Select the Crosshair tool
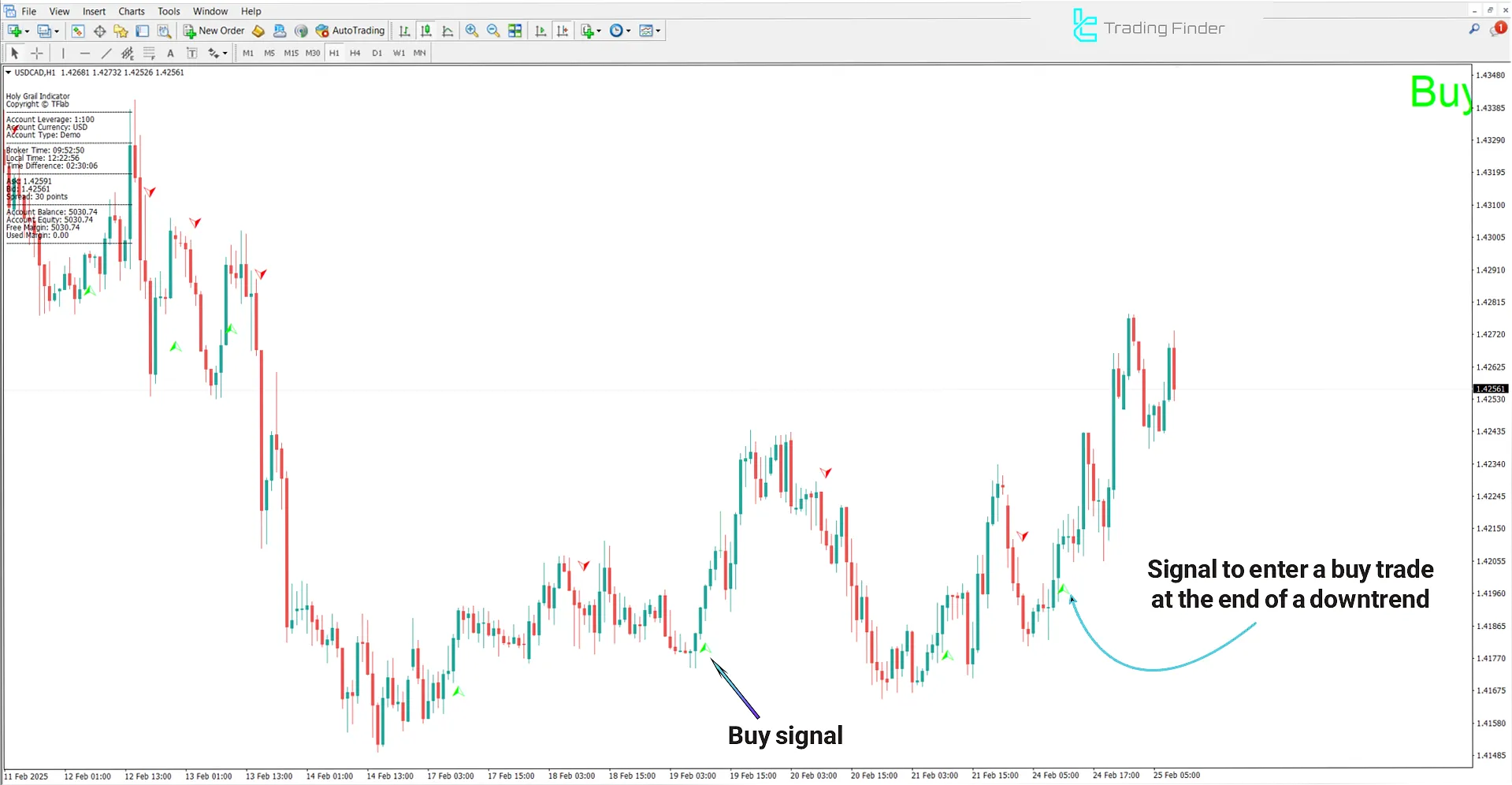The image size is (1512, 785). click(36, 53)
